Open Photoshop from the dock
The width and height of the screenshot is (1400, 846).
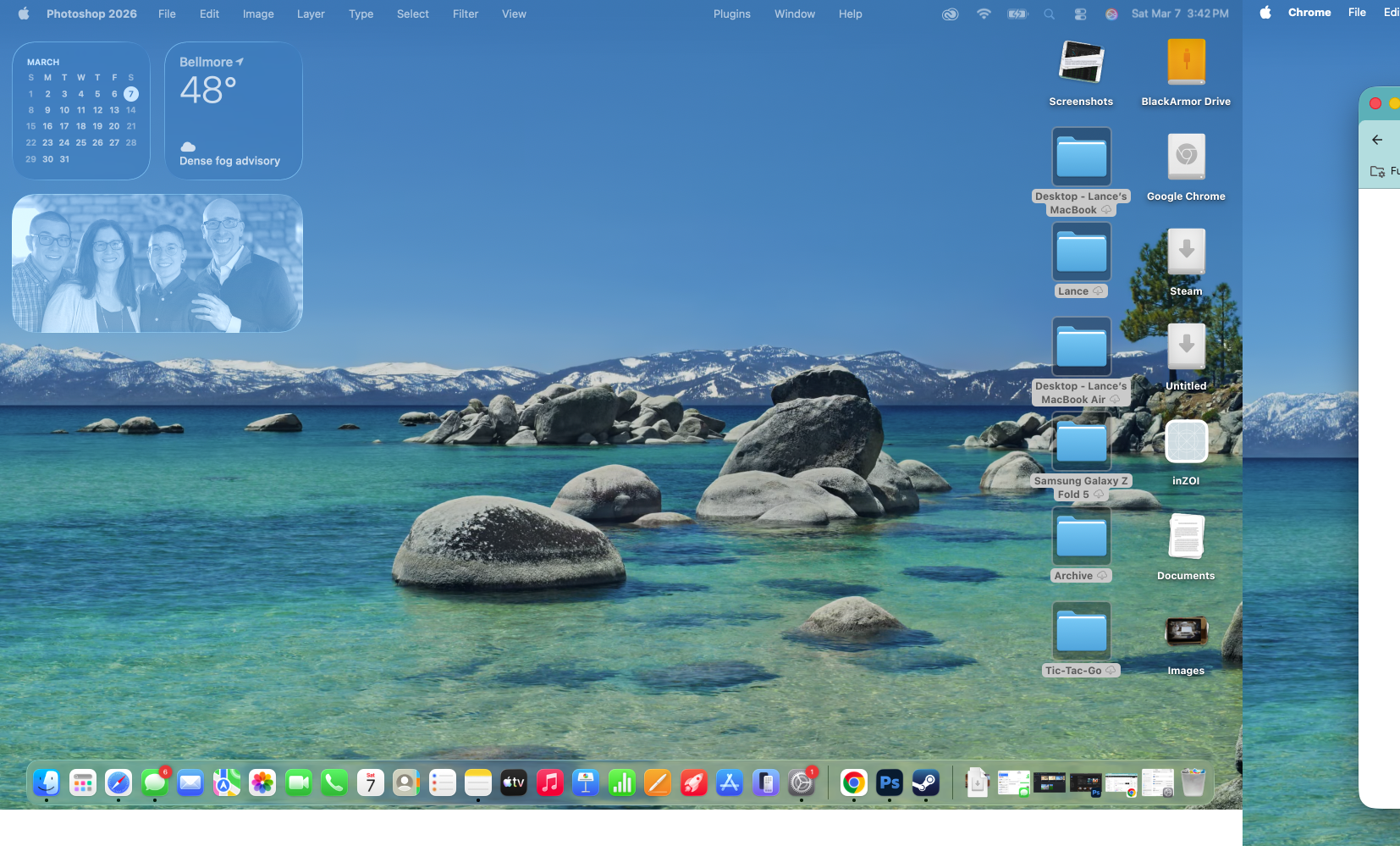888,783
